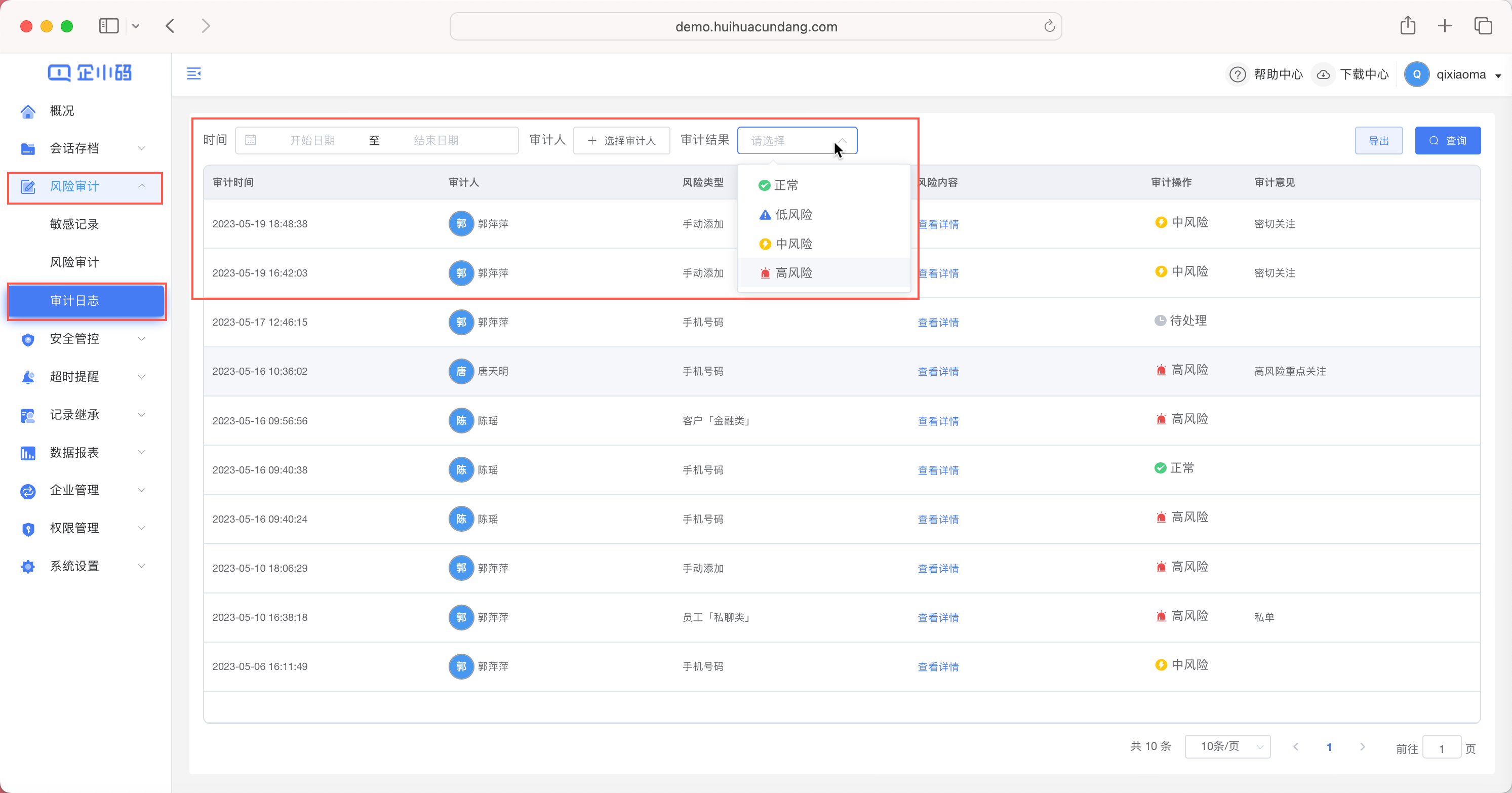
Task: Click the 查询 button
Action: click(x=1447, y=140)
